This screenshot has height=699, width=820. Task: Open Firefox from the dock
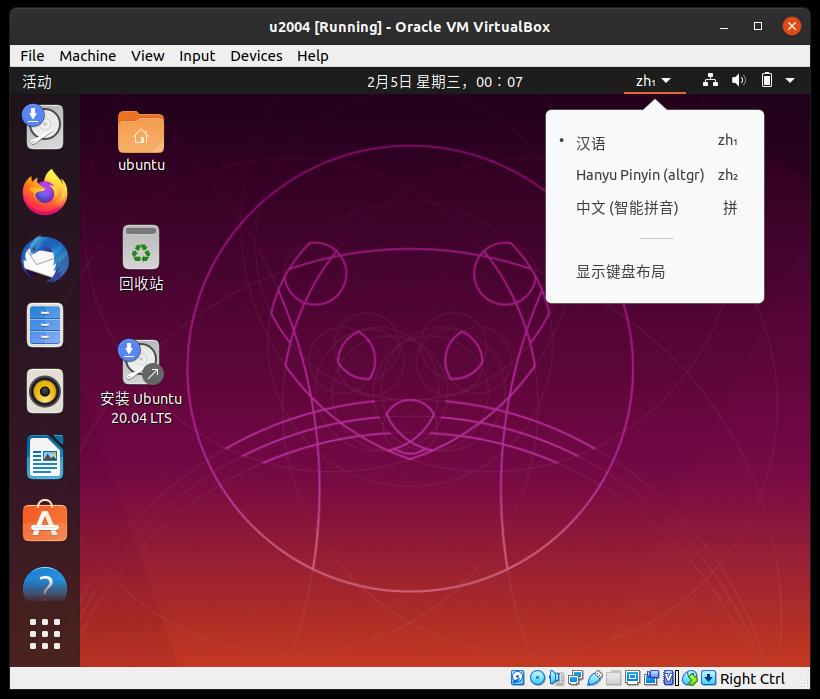(x=45, y=192)
